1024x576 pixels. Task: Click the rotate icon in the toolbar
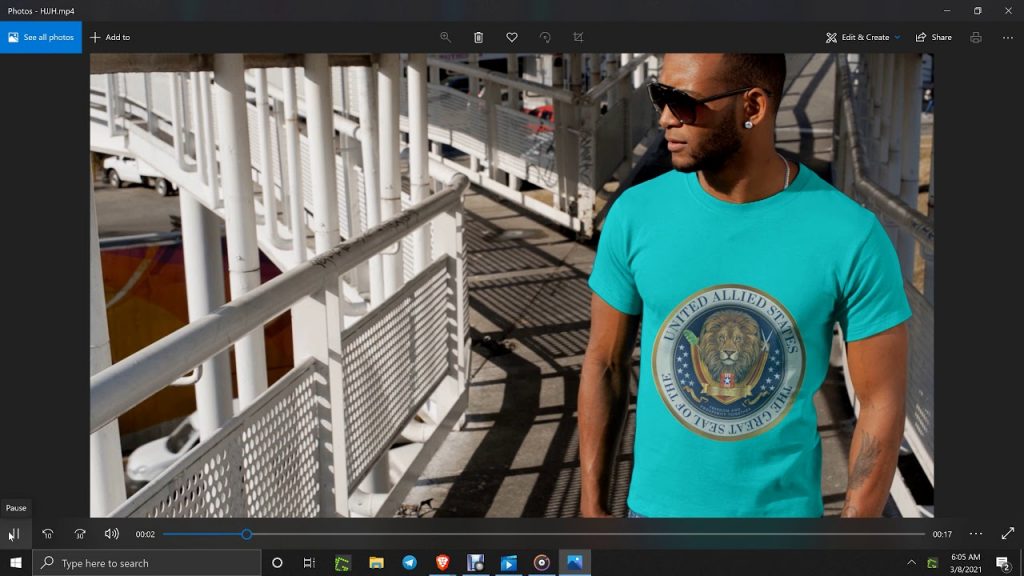point(545,37)
